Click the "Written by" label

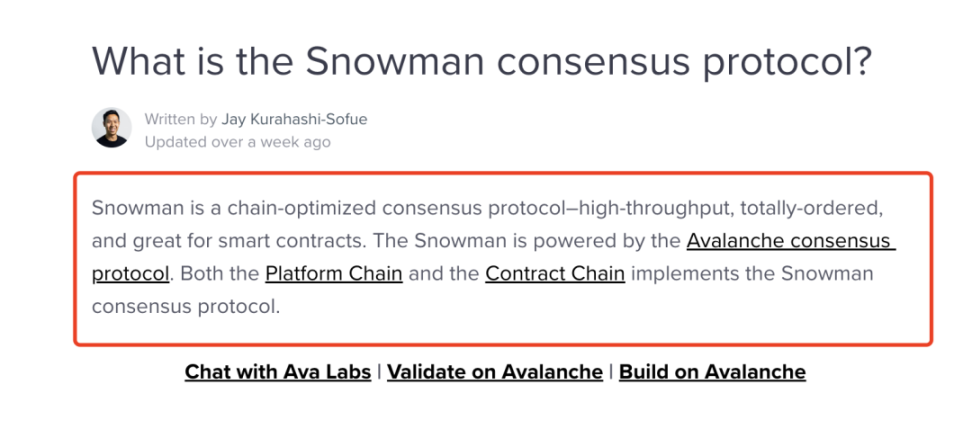(x=180, y=119)
